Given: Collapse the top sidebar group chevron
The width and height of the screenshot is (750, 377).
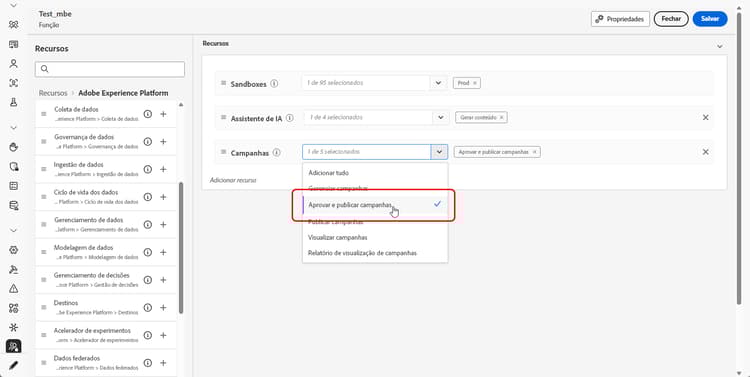Looking at the screenshot, I should point(13,6).
